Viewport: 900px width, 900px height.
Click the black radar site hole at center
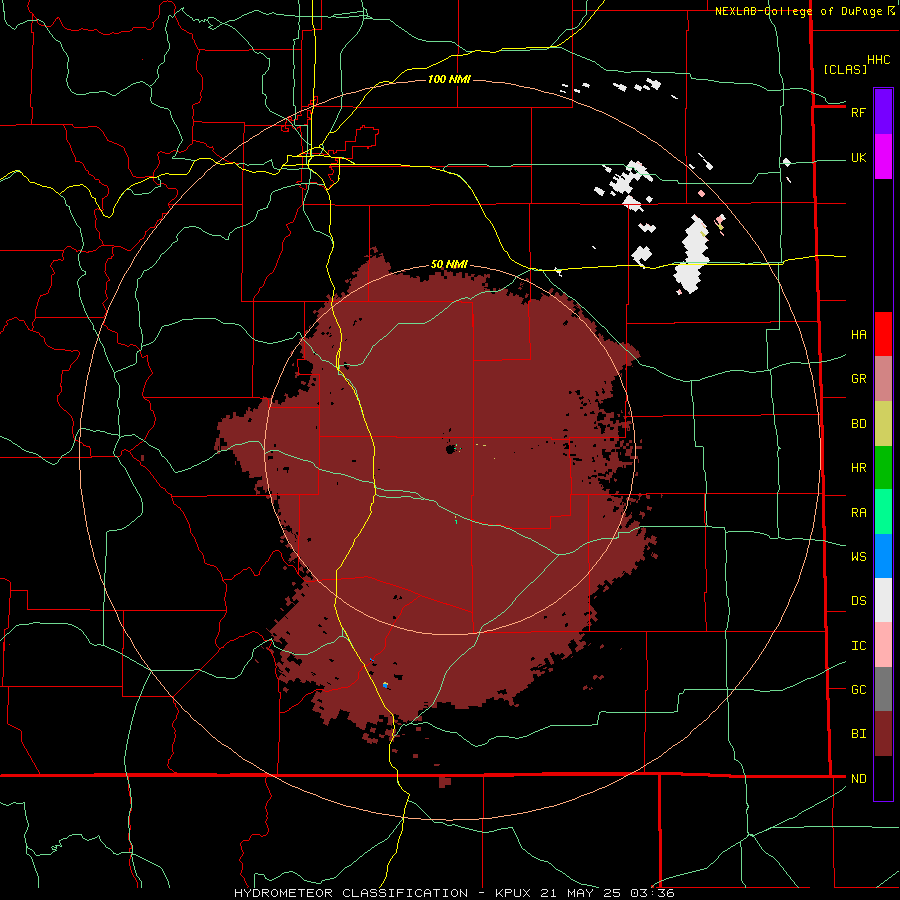pos(452,449)
